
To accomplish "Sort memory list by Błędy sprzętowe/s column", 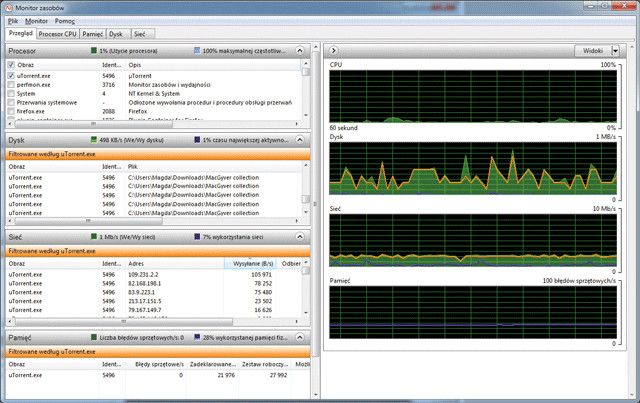I will pyautogui.click(x=157, y=364).
